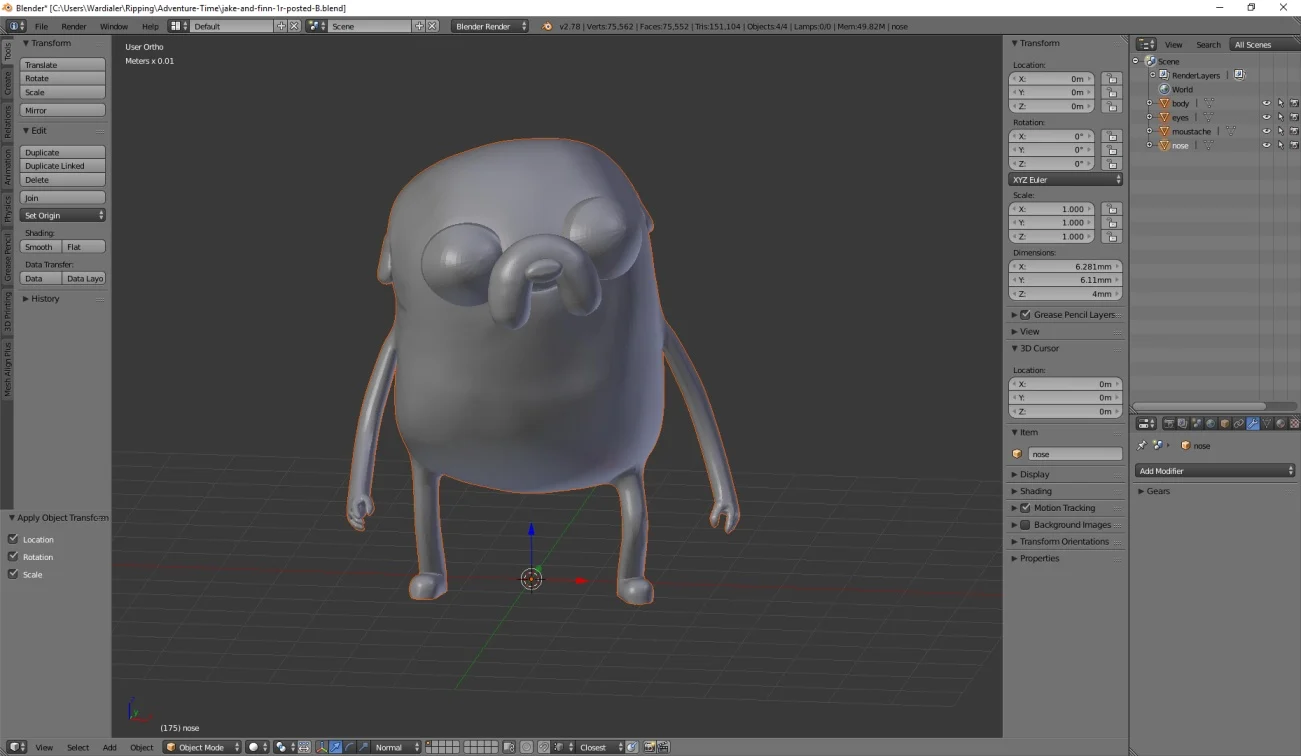Toggle the snap magnet icon
This screenshot has height=756, width=1301.
click(x=543, y=747)
